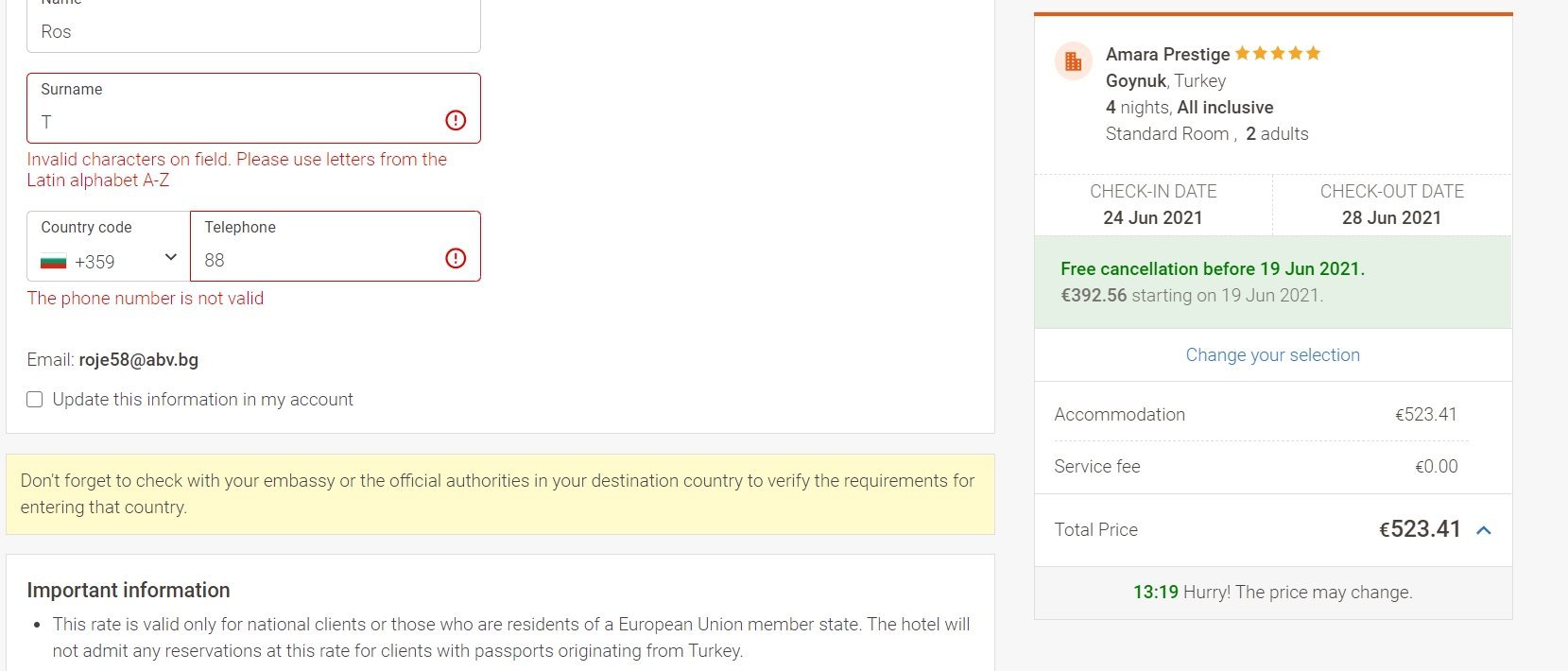Click the yellow embassy requirements notice
1568x671 pixels.
[x=500, y=494]
